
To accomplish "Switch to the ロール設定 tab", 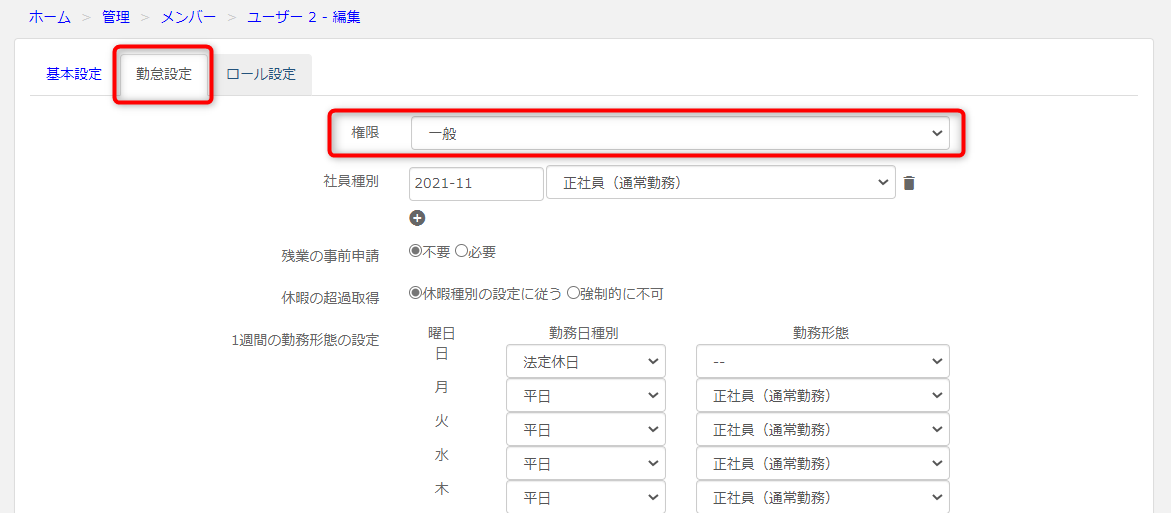I will 261,75.
